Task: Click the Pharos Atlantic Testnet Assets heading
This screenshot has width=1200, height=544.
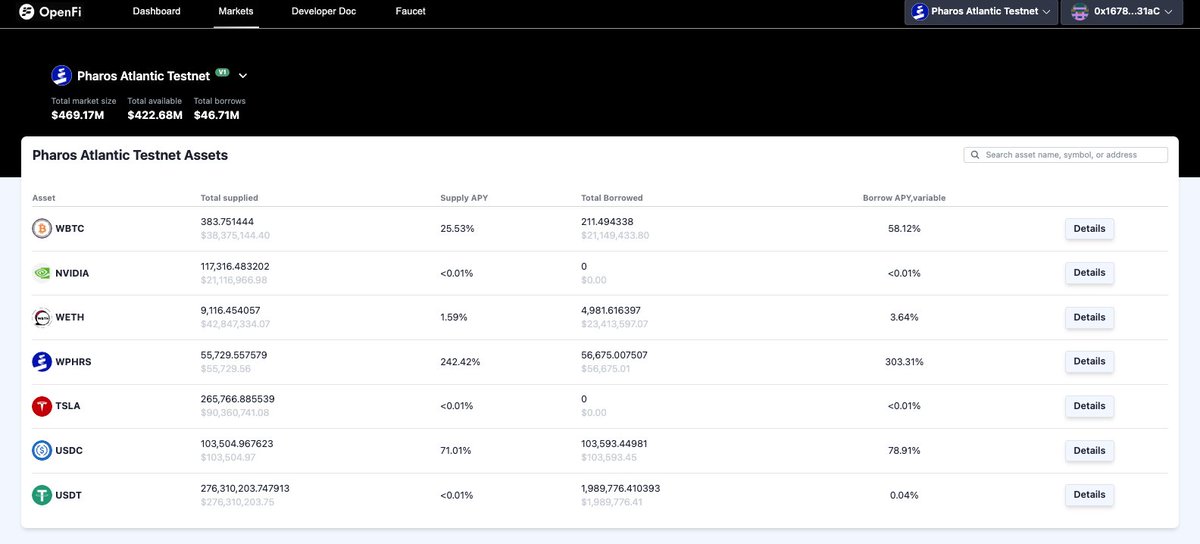Action: (x=130, y=155)
